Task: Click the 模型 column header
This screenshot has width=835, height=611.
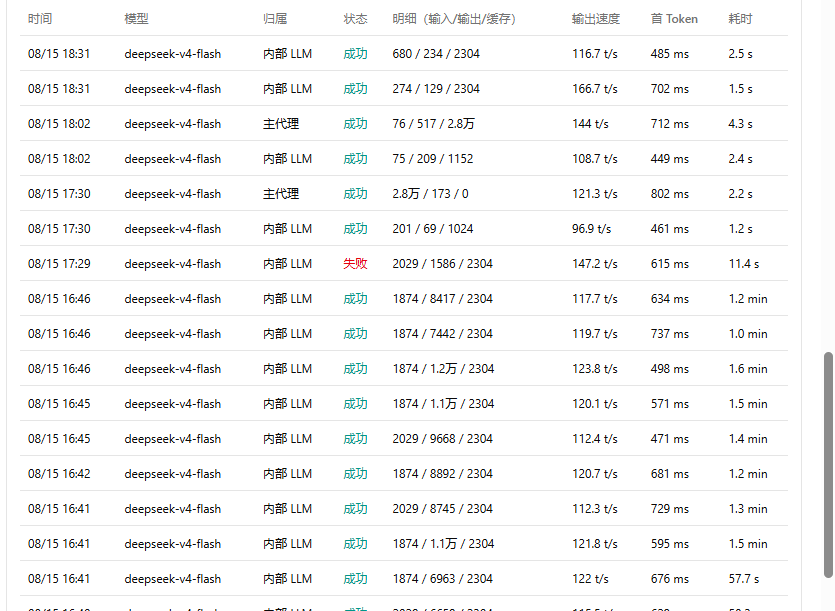Action: click(136, 19)
